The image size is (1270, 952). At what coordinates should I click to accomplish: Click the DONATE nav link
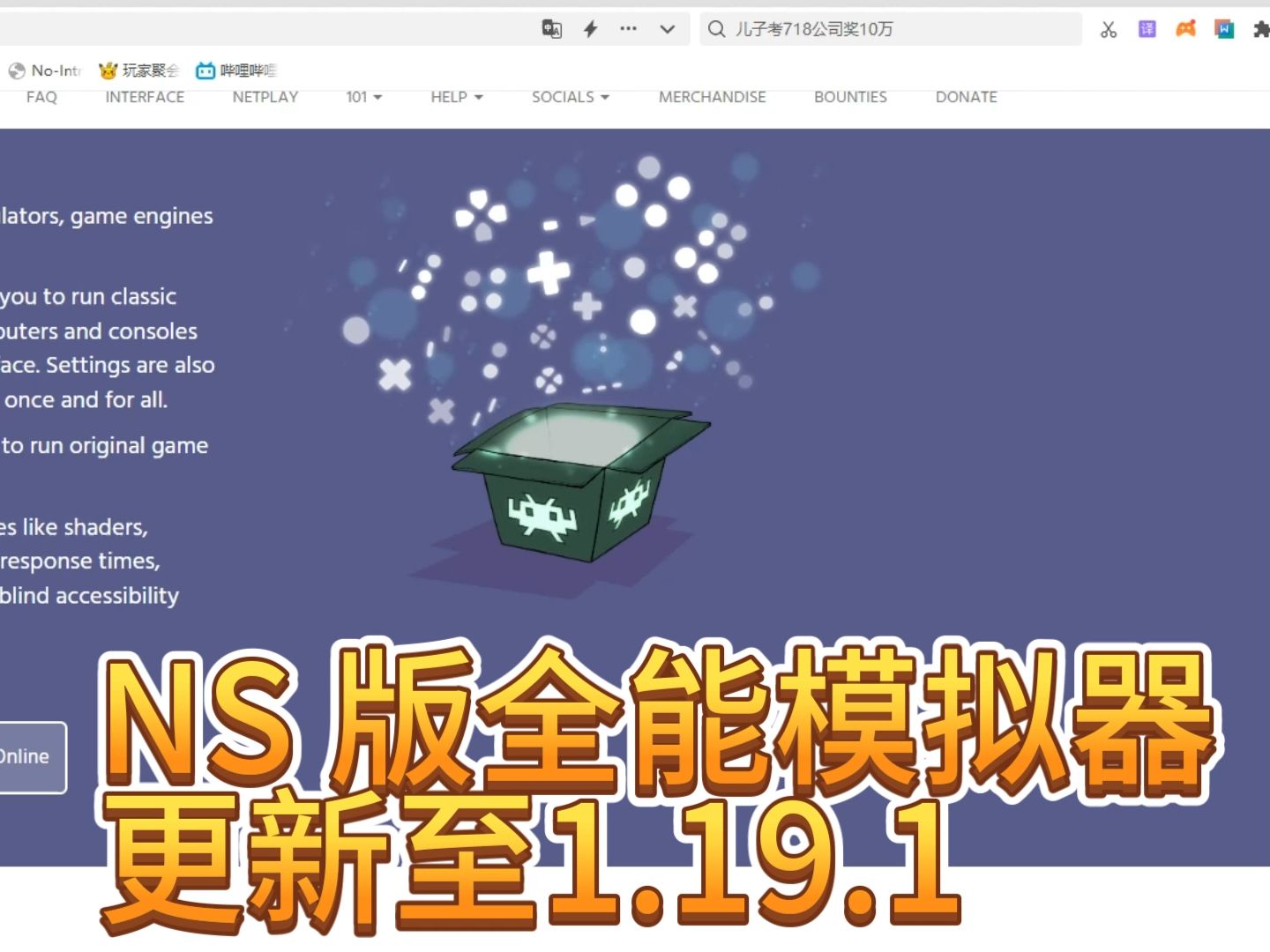tap(967, 97)
